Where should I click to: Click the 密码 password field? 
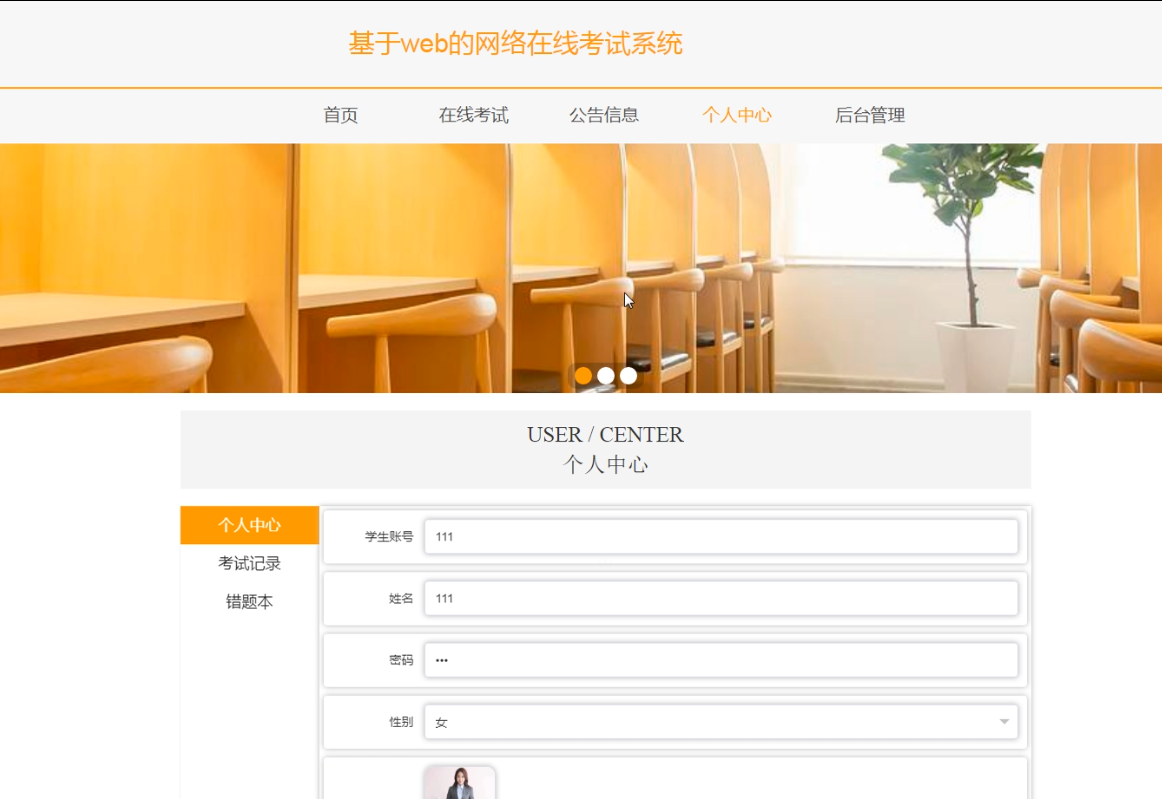pos(720,660)
